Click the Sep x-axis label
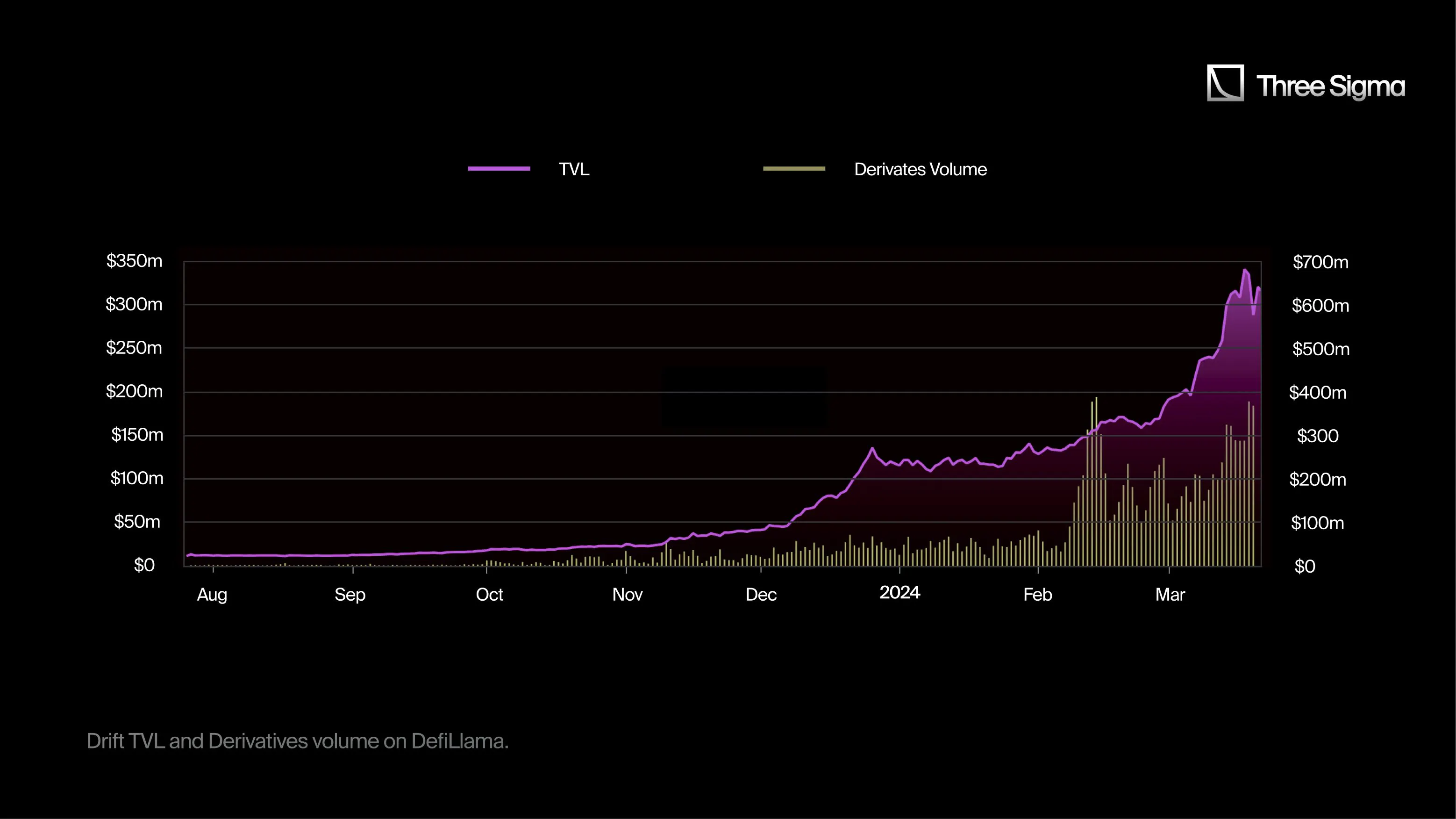1456x819 pixels. [x=350, y=595]
